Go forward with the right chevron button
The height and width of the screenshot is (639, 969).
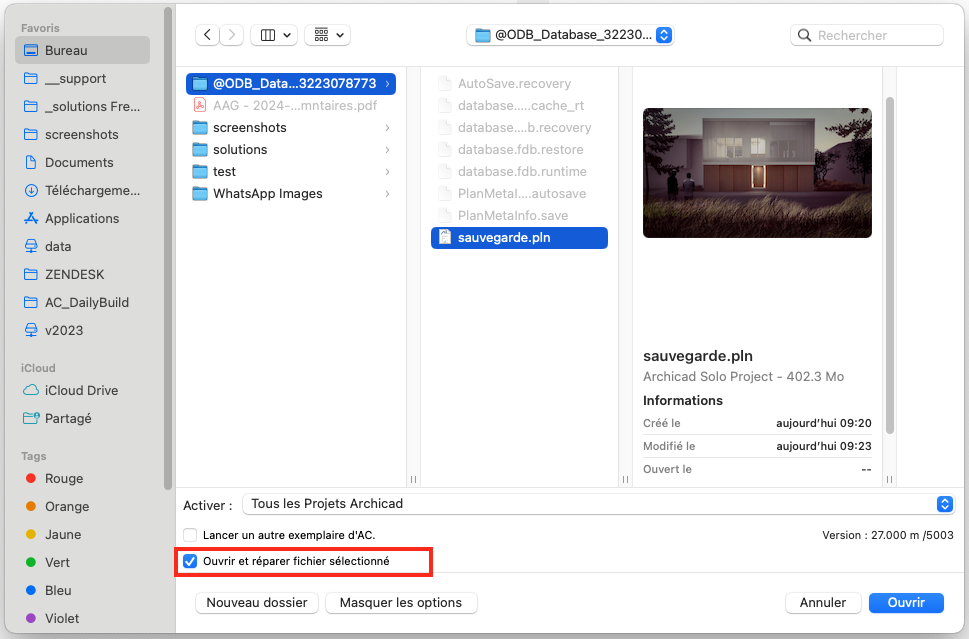click(x=232, y=35)
